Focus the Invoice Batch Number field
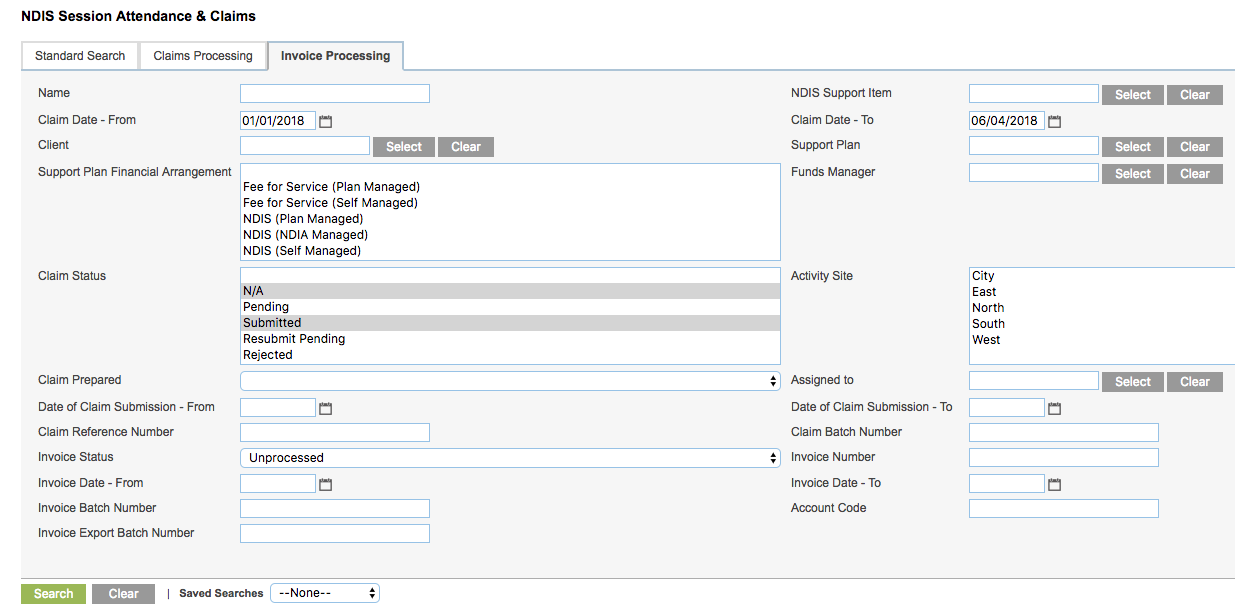Viewport: 1235px width, 615px height. pos(335,509)
